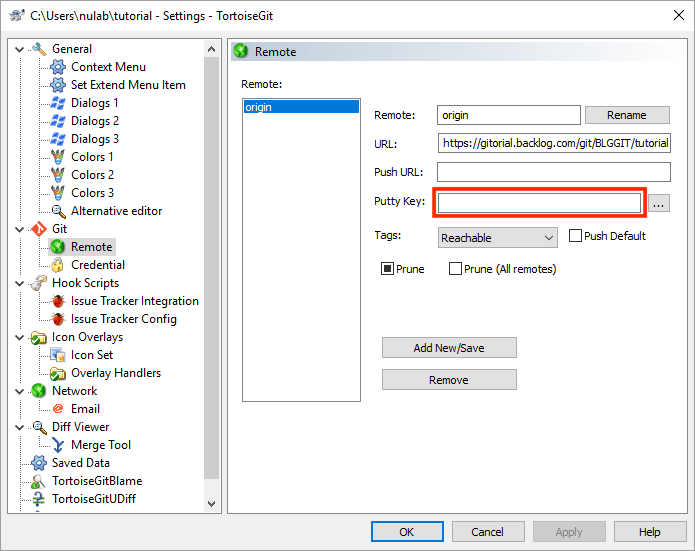695x551 pixels.
Task: Collapse the General tree node
Action: 20,49
